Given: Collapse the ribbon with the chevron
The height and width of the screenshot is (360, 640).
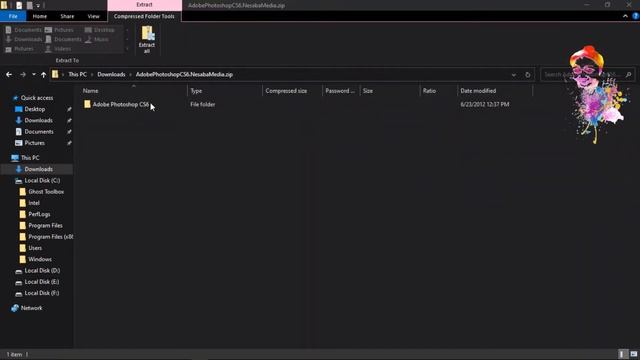Looking at the screenshot, I should 625,16.
